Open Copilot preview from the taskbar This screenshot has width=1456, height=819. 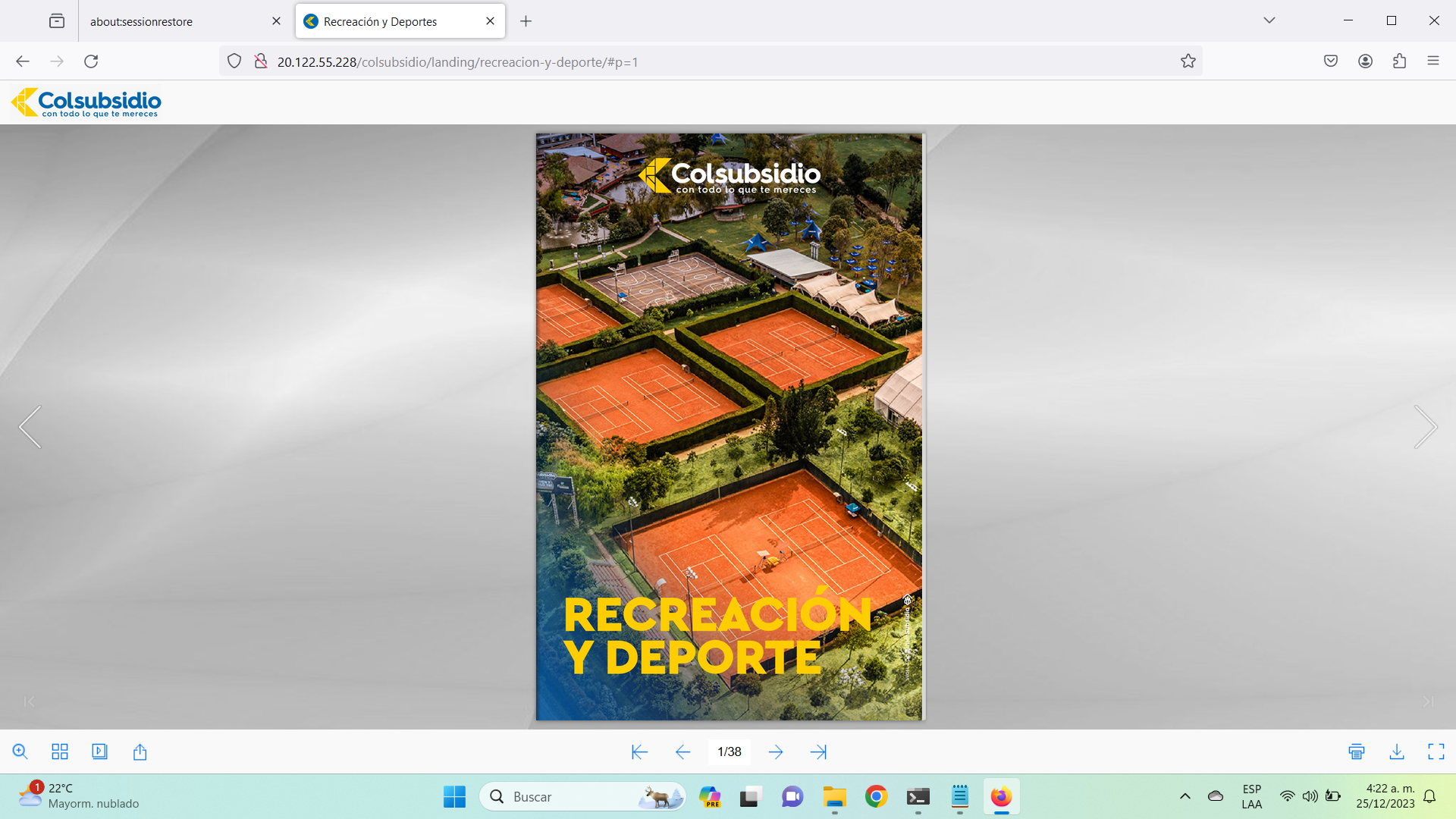[x=710, y=796]
